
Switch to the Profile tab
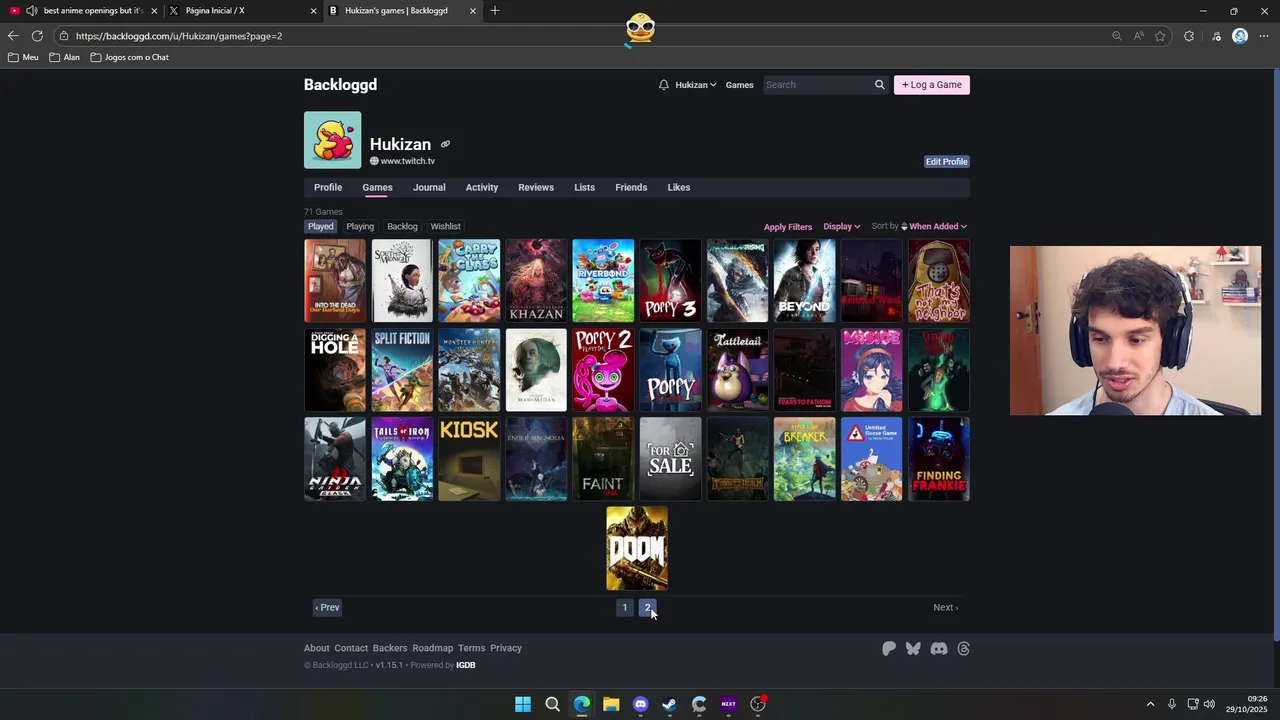328,188
